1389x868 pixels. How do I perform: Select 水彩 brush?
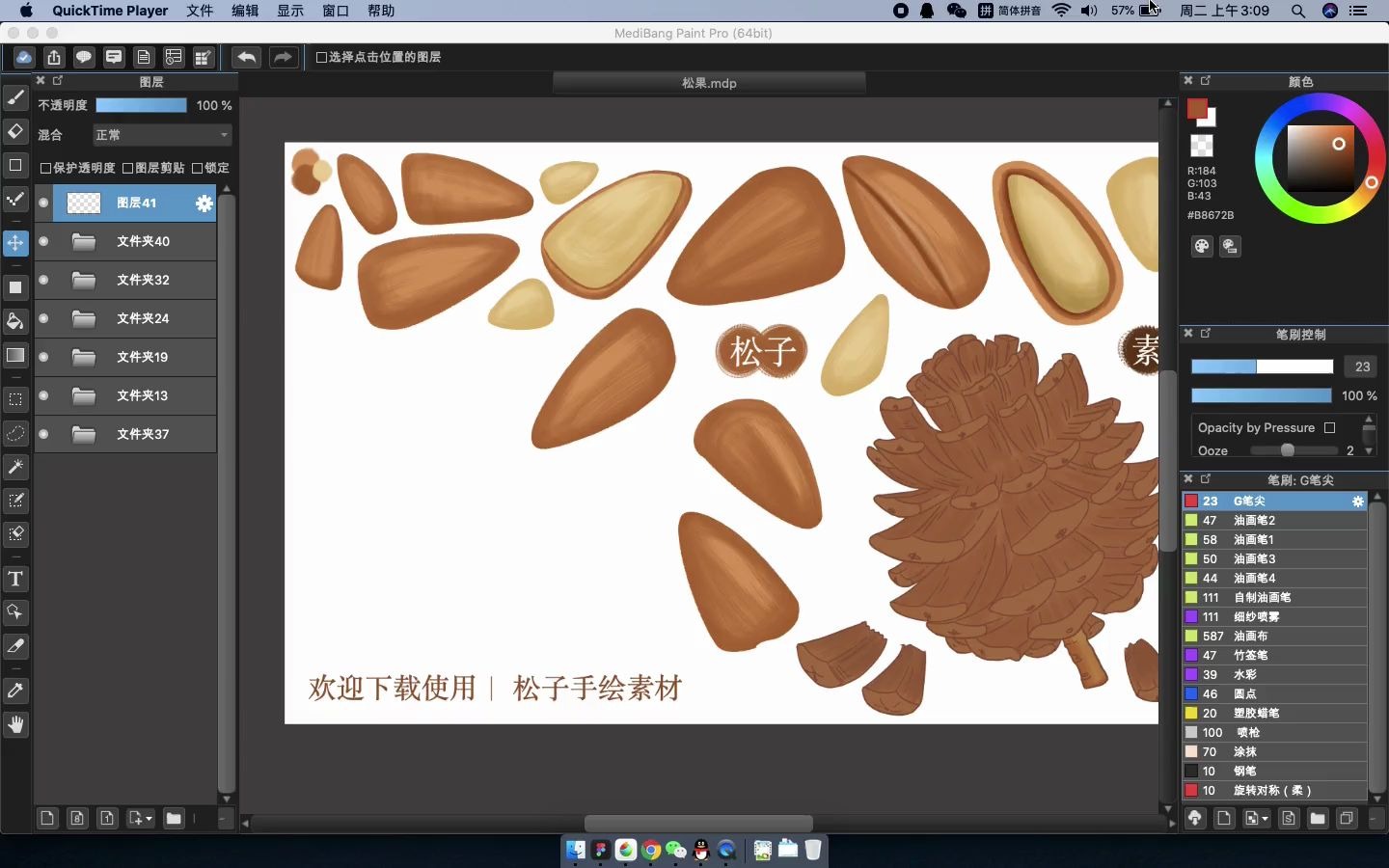click(x=1274, y=674)
